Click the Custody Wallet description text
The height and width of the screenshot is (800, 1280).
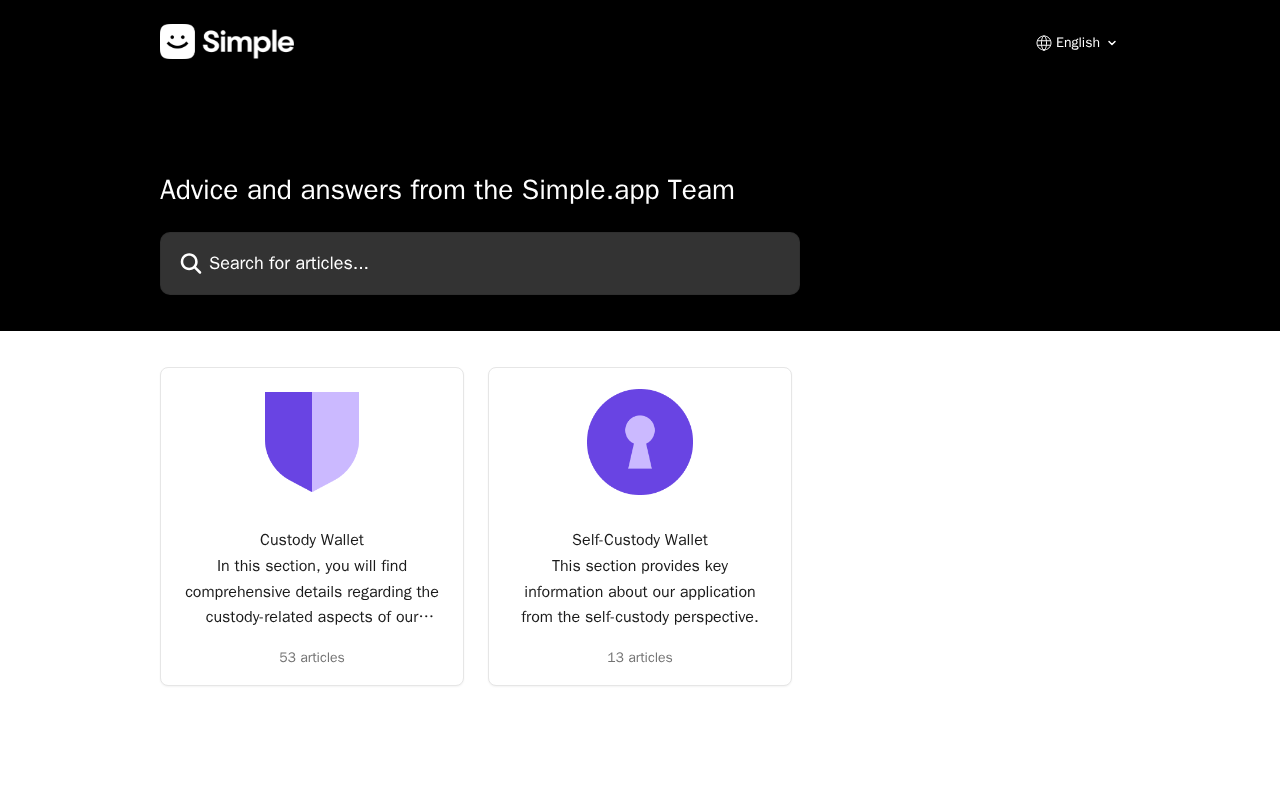point(312,591)
